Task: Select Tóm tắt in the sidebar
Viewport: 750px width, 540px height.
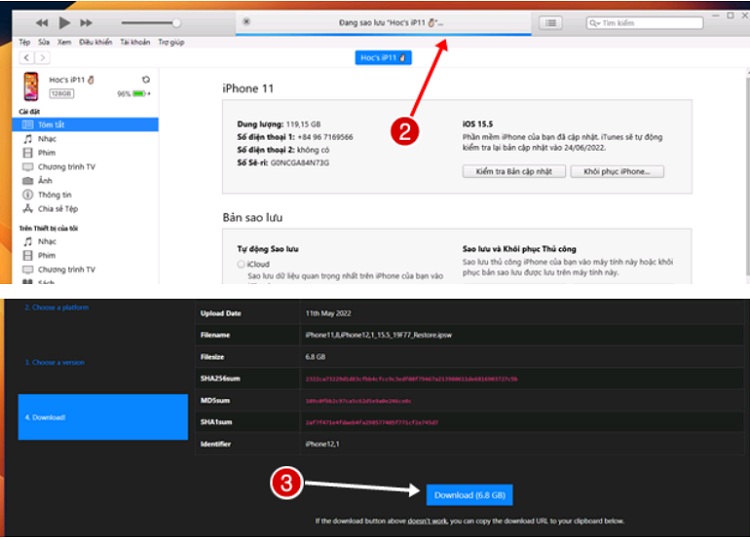Action: click(85, 124)
